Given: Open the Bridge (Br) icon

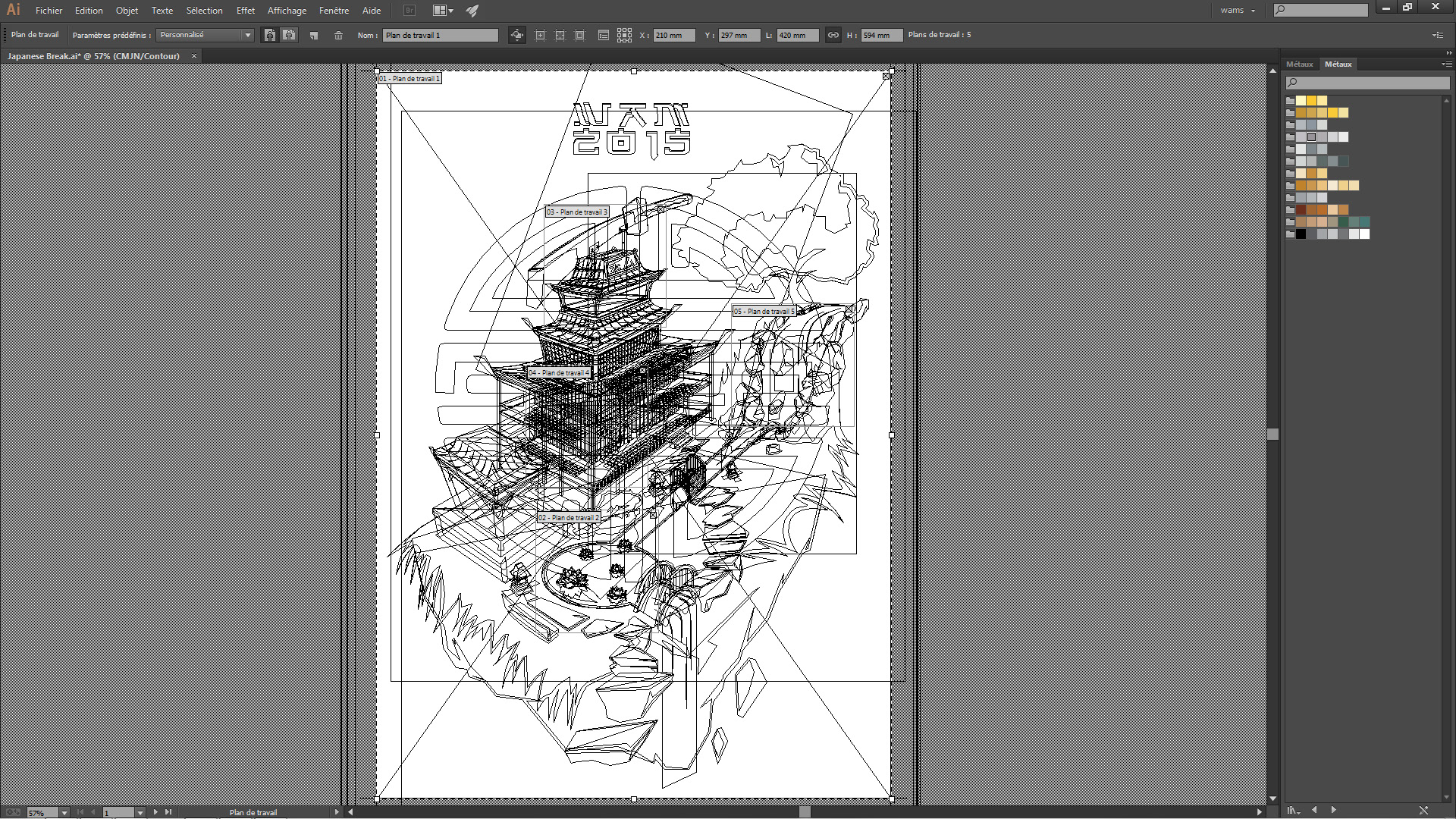Looking at the screenshot, I should point(409,11).
